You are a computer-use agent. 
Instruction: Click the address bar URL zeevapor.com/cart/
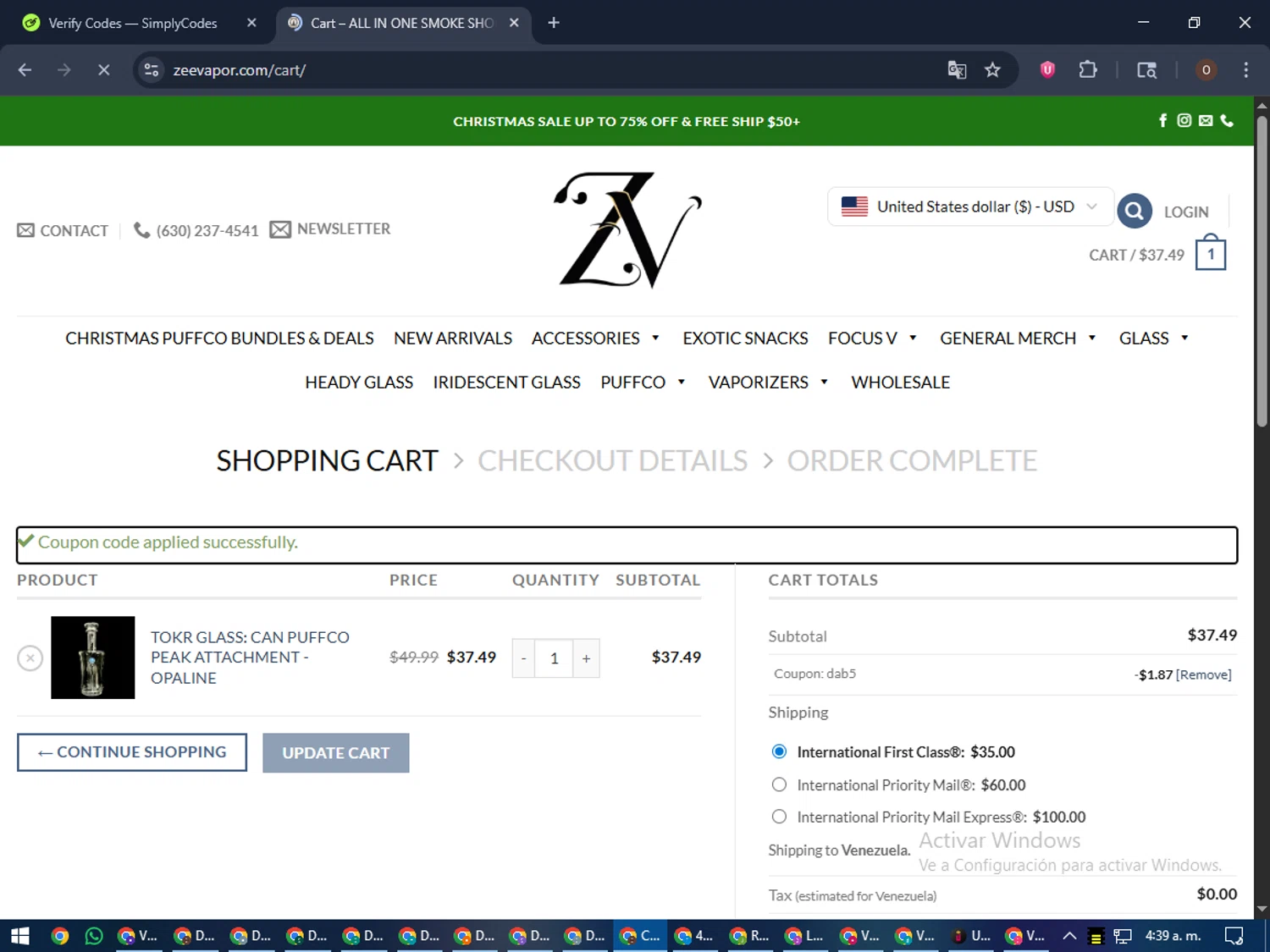point(239,69)
